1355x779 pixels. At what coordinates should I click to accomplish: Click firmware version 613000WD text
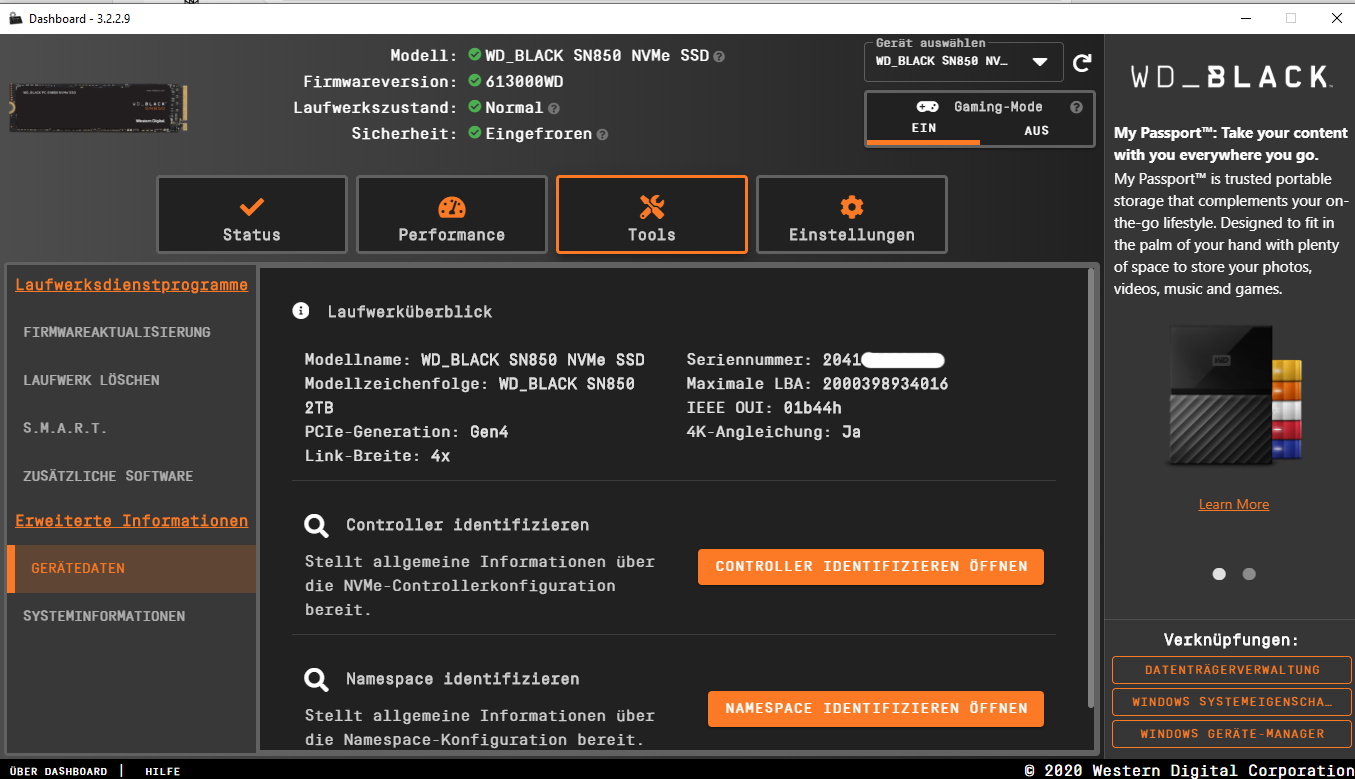point(524,82)
